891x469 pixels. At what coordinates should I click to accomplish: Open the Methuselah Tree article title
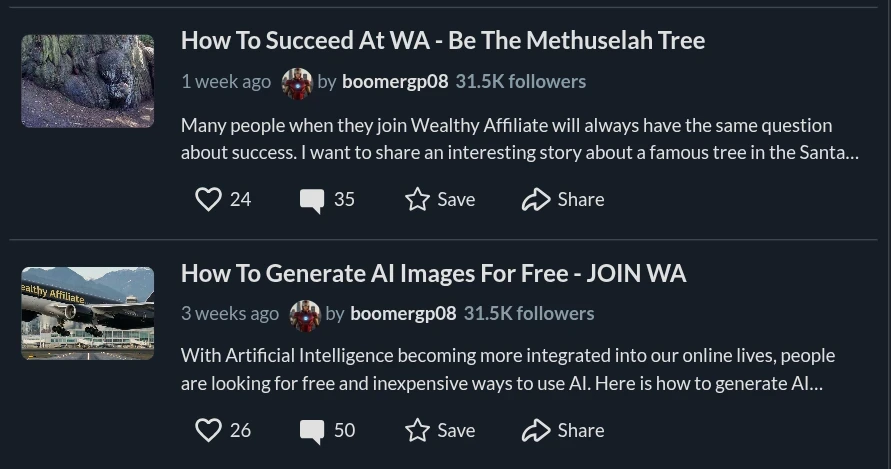[442, 41]
